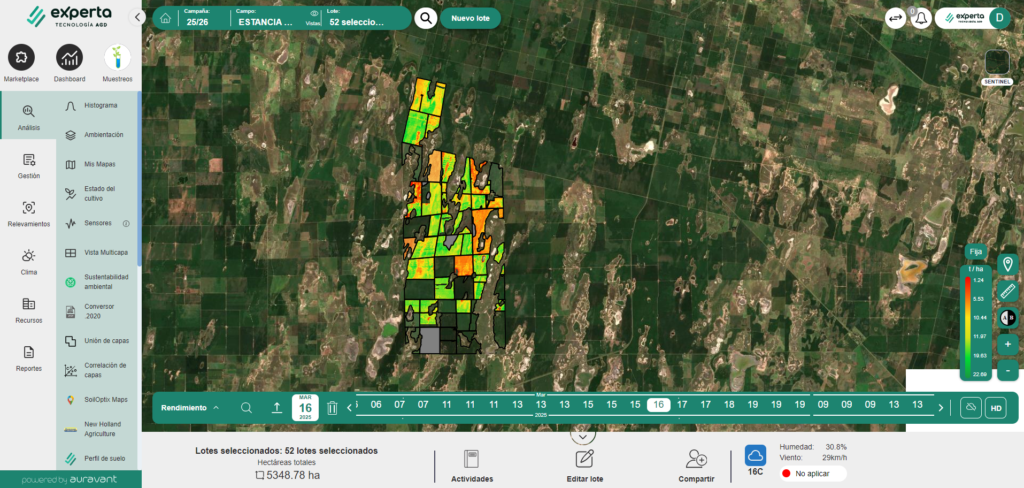The width and height of the screenshot is (1024, 488).
Task: Select the ruler measure tool
Action: pos(1008,291)
